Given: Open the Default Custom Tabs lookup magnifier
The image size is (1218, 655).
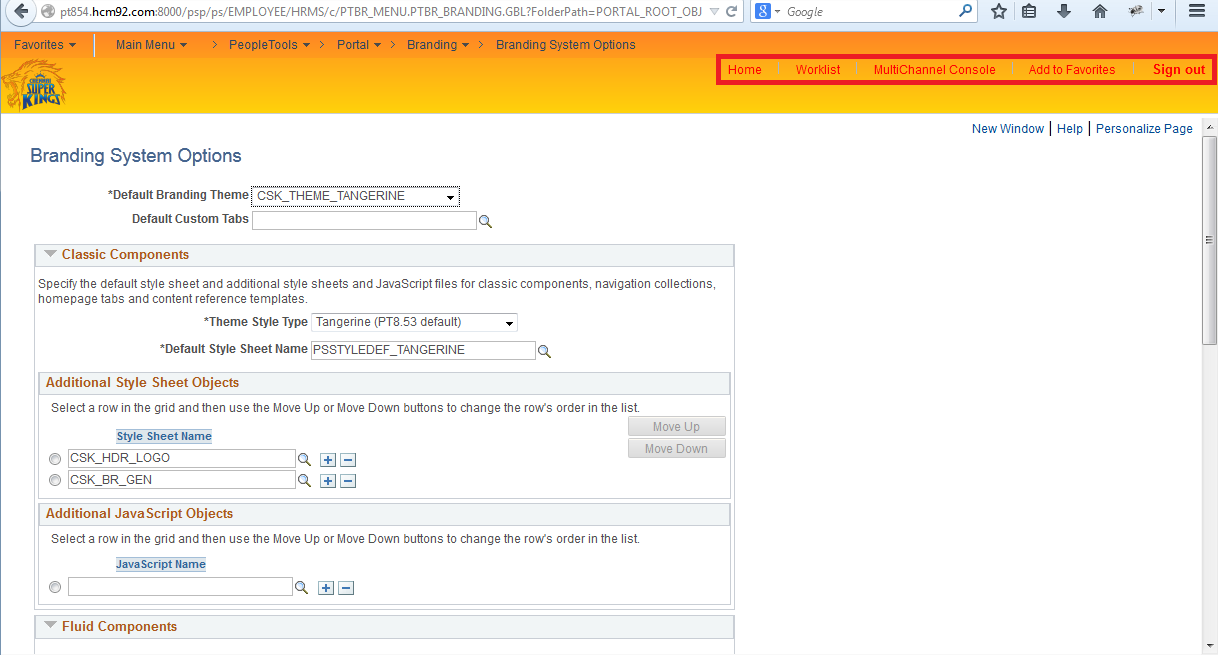Looking at the screenshot, I should [x=486, y=220].
